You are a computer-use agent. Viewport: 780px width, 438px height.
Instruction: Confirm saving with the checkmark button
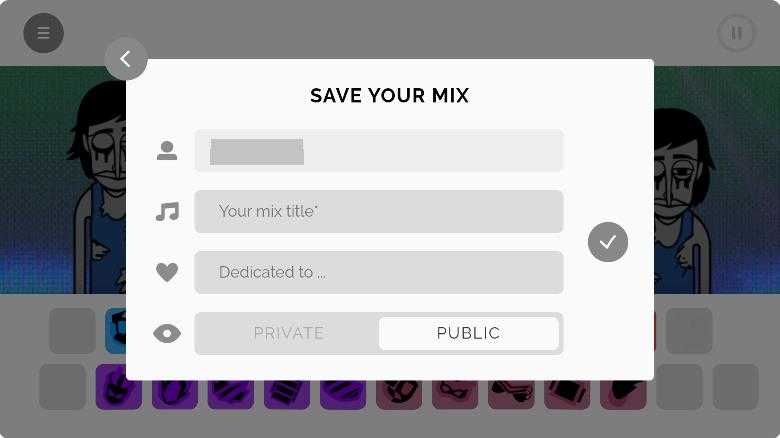click(608, 242)
